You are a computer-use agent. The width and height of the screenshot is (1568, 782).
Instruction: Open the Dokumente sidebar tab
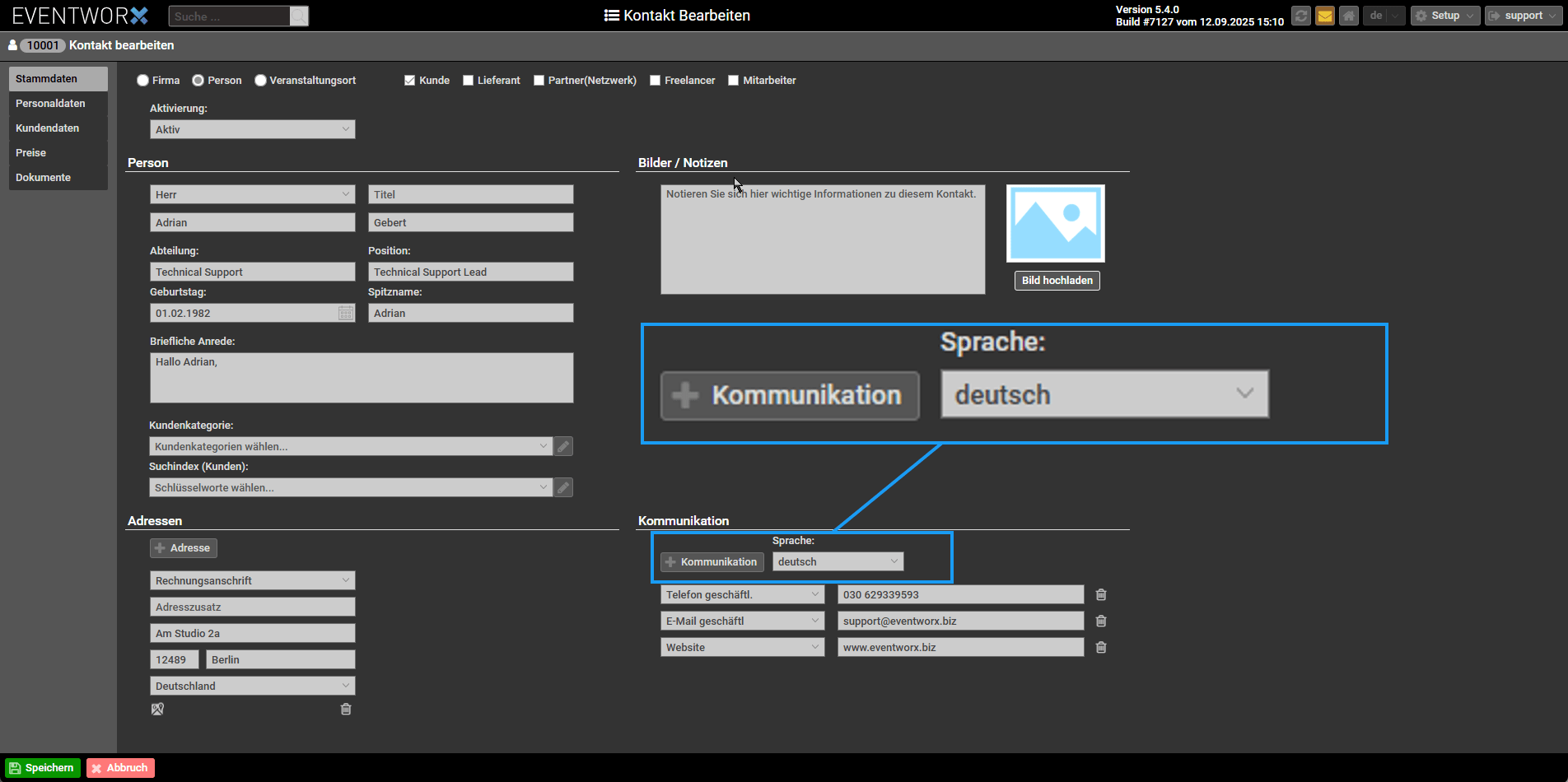click(x=43, y=178)
